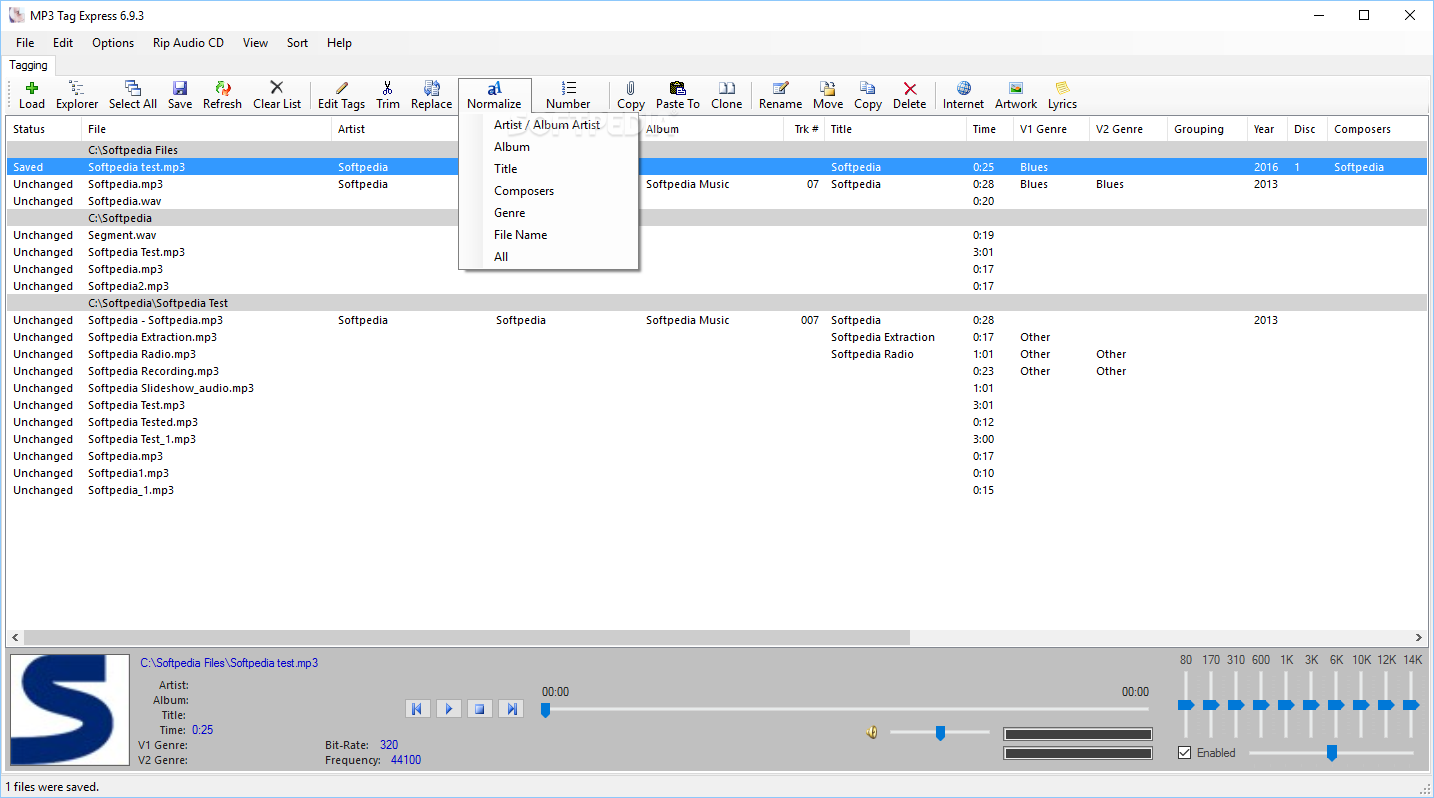Click the Copy files icon next to Move
The width and height of the screenshot is (1434, 798).
coord(868,95)
